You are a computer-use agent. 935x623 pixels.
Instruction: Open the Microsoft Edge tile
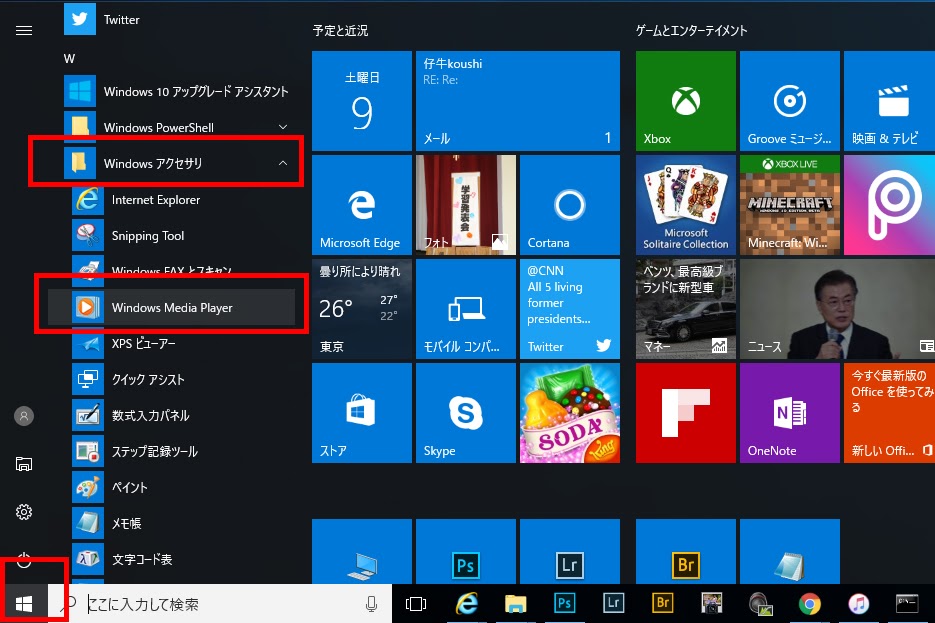[362, 205]
